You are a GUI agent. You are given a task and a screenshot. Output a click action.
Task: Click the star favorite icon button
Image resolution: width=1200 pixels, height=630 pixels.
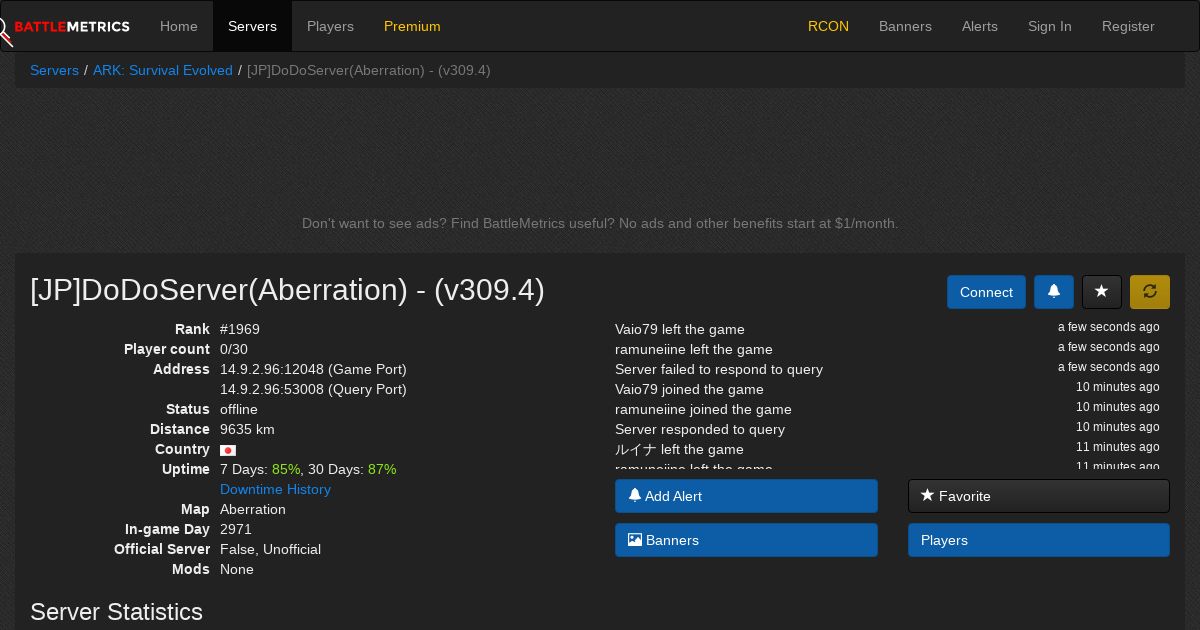click(x=1101, y=292)
